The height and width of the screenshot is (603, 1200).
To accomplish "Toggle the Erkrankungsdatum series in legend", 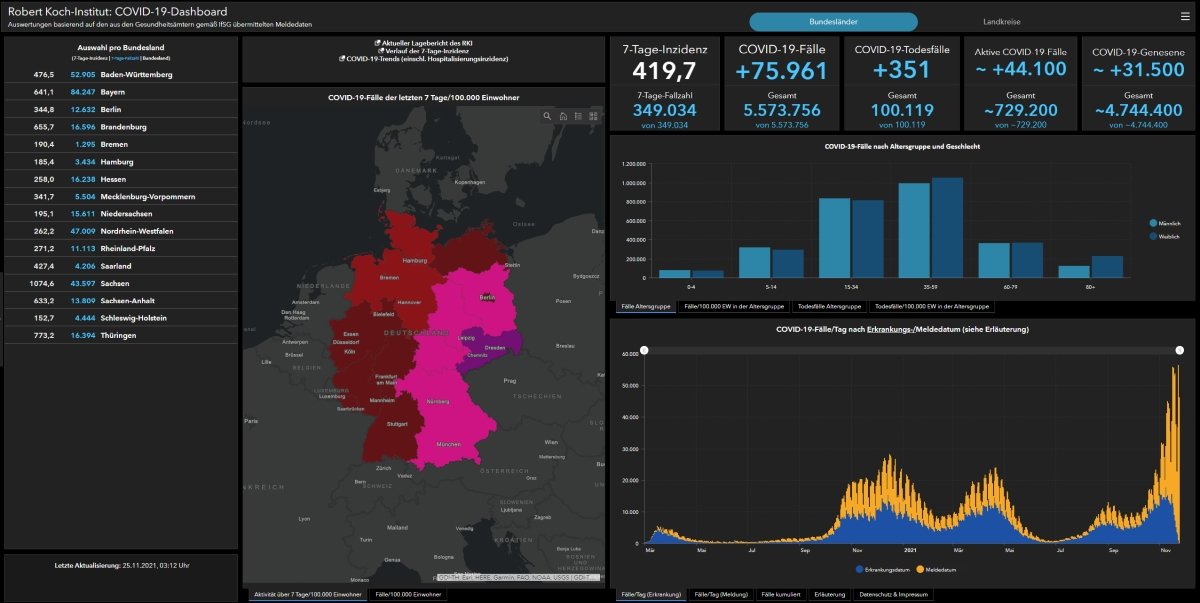I will pos(859,569).
